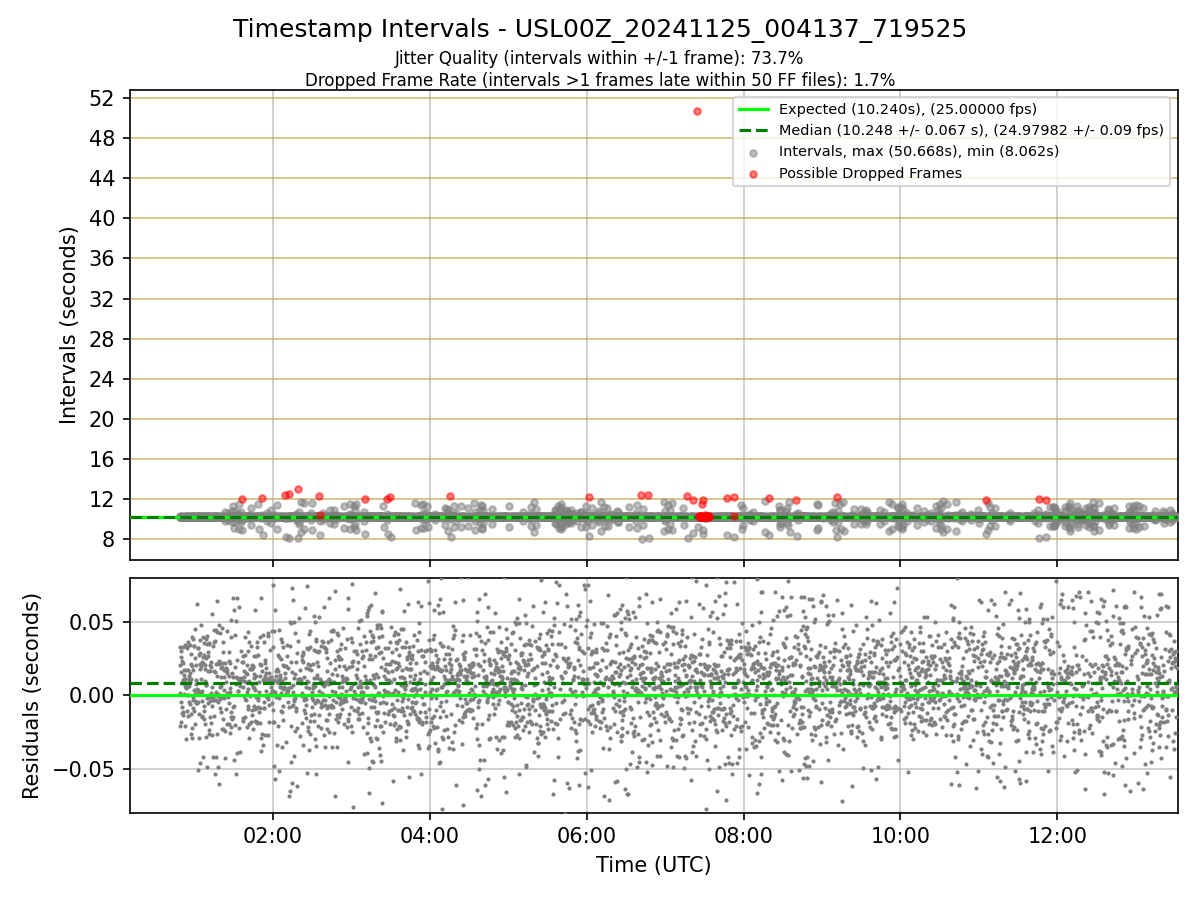Select the Median (10.248 +/- 0.067 s) legend entry
This screenshot has width=1200, height=900.
pos(971,130)
